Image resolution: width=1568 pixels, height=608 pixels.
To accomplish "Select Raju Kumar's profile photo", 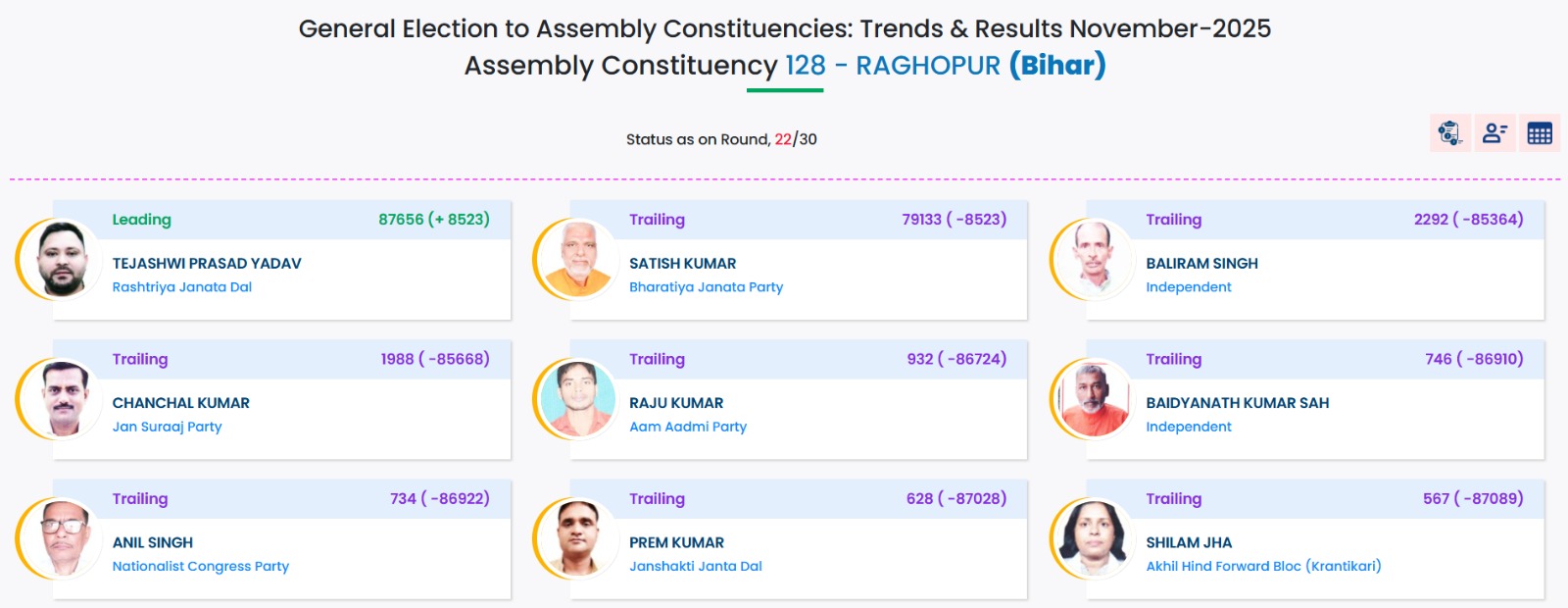I will tap(578, 398).
